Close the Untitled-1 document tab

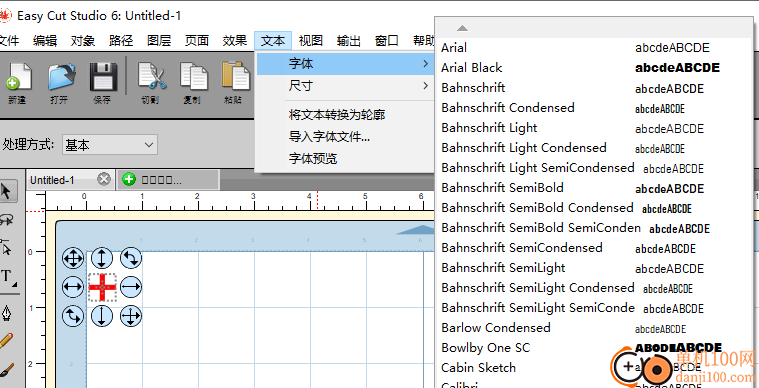[104, 180]
